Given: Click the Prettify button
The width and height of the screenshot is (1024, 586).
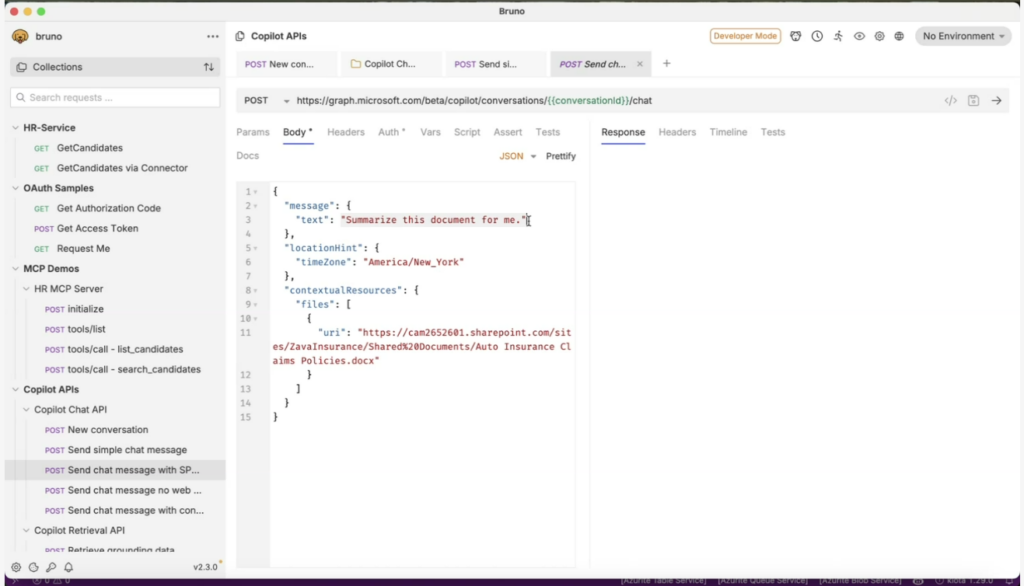Looking at the screenshot, I should pos(560,156).
